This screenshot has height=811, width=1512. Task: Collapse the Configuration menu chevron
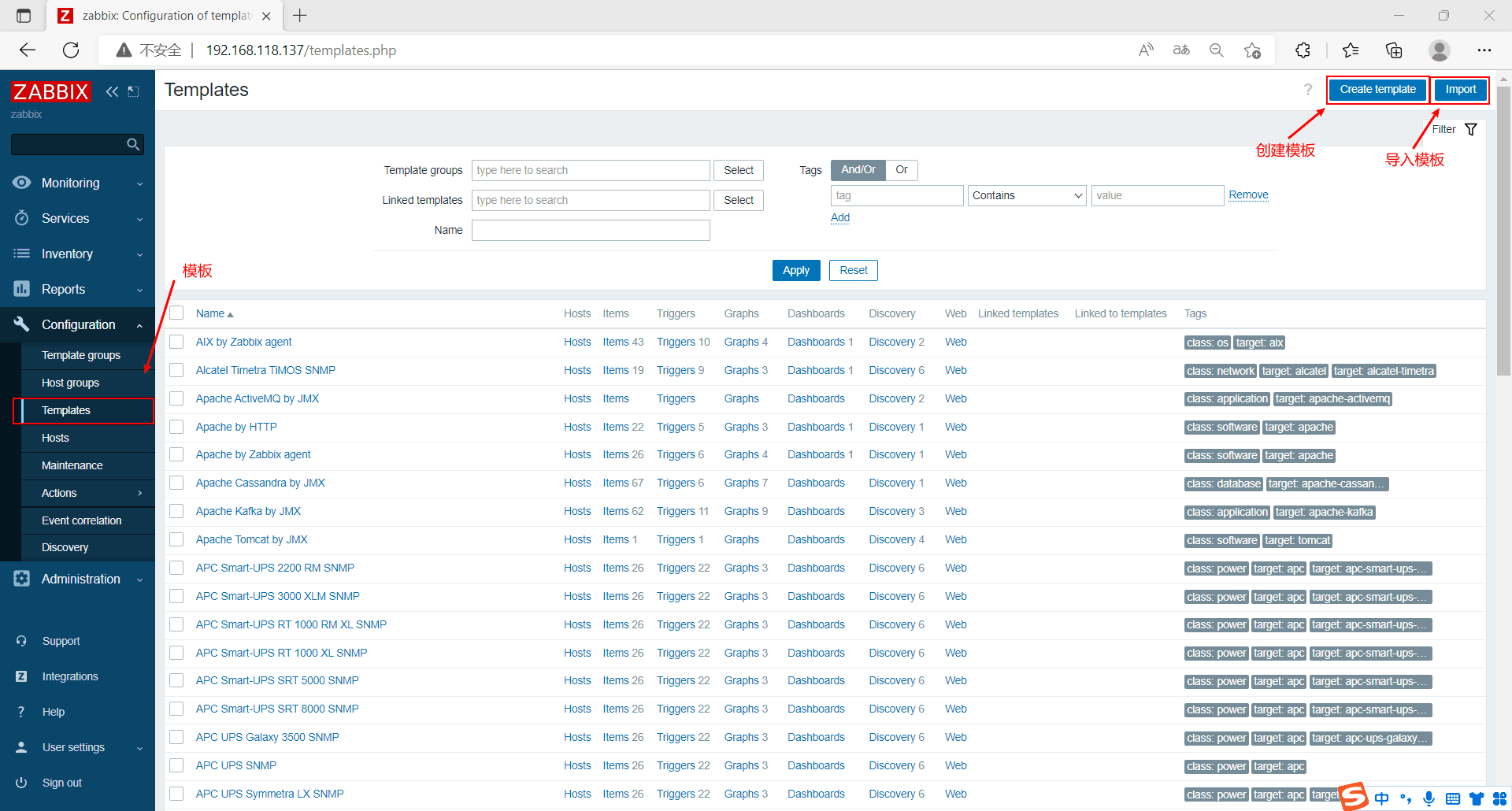point(140,325)
